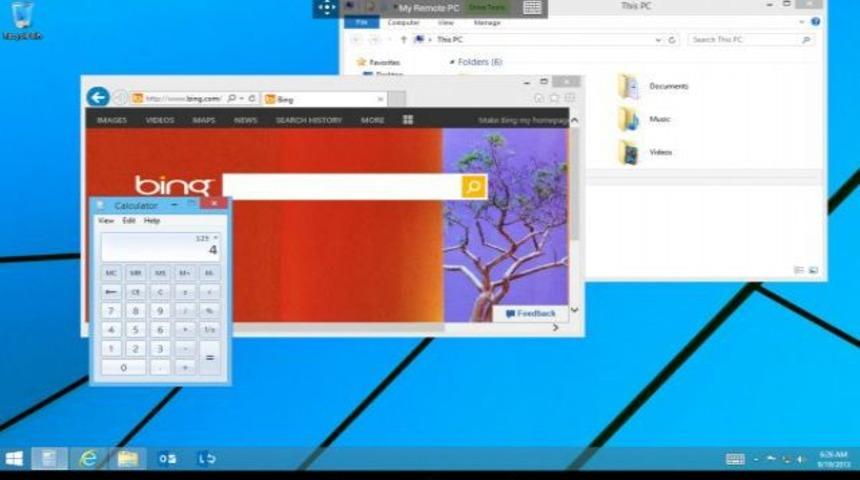Open the address bar dropdown in This PC window
The image size is (860, 480).
(x=658, y=40)
